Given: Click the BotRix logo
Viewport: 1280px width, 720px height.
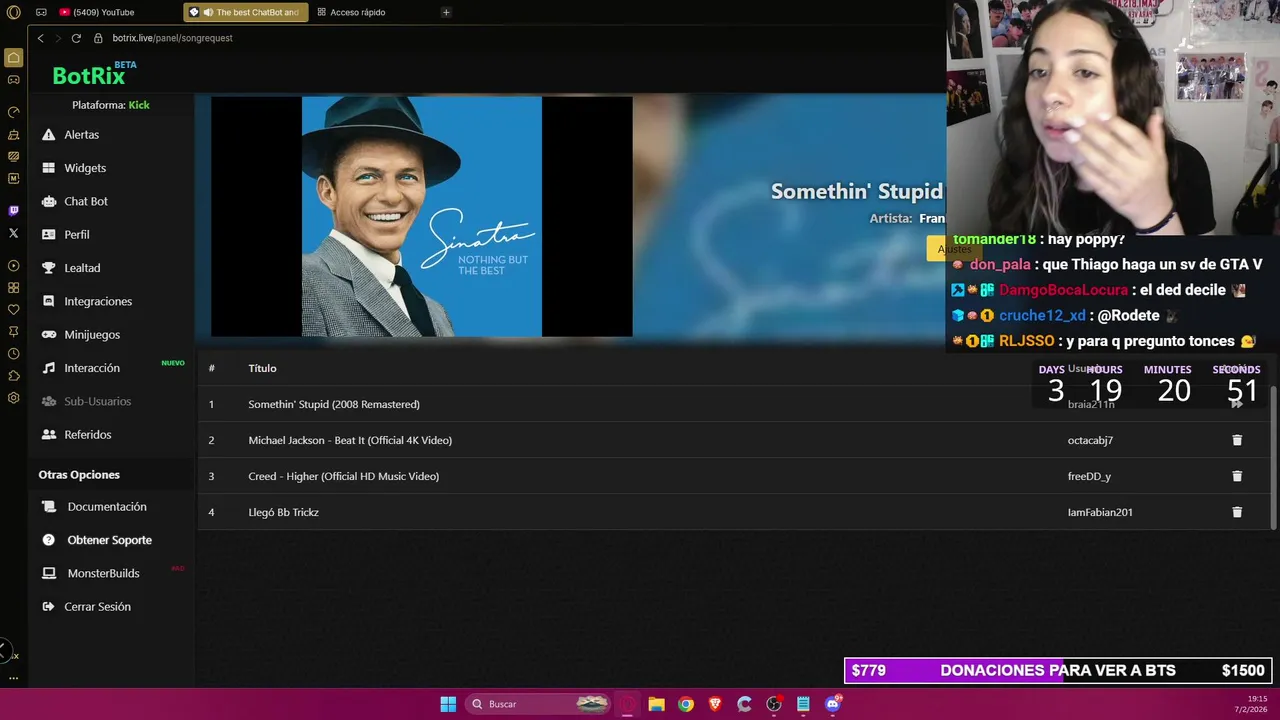Looking at the screenshot, I should click(x=93, y=74).
